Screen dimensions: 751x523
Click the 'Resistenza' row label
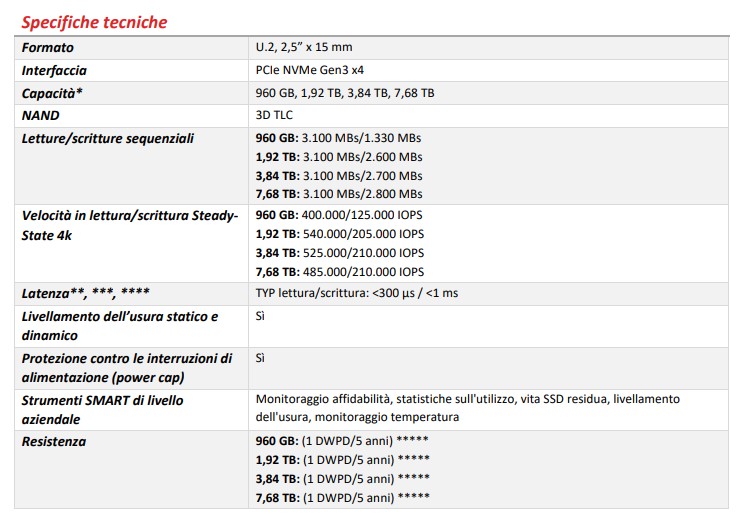click(54, 441)
